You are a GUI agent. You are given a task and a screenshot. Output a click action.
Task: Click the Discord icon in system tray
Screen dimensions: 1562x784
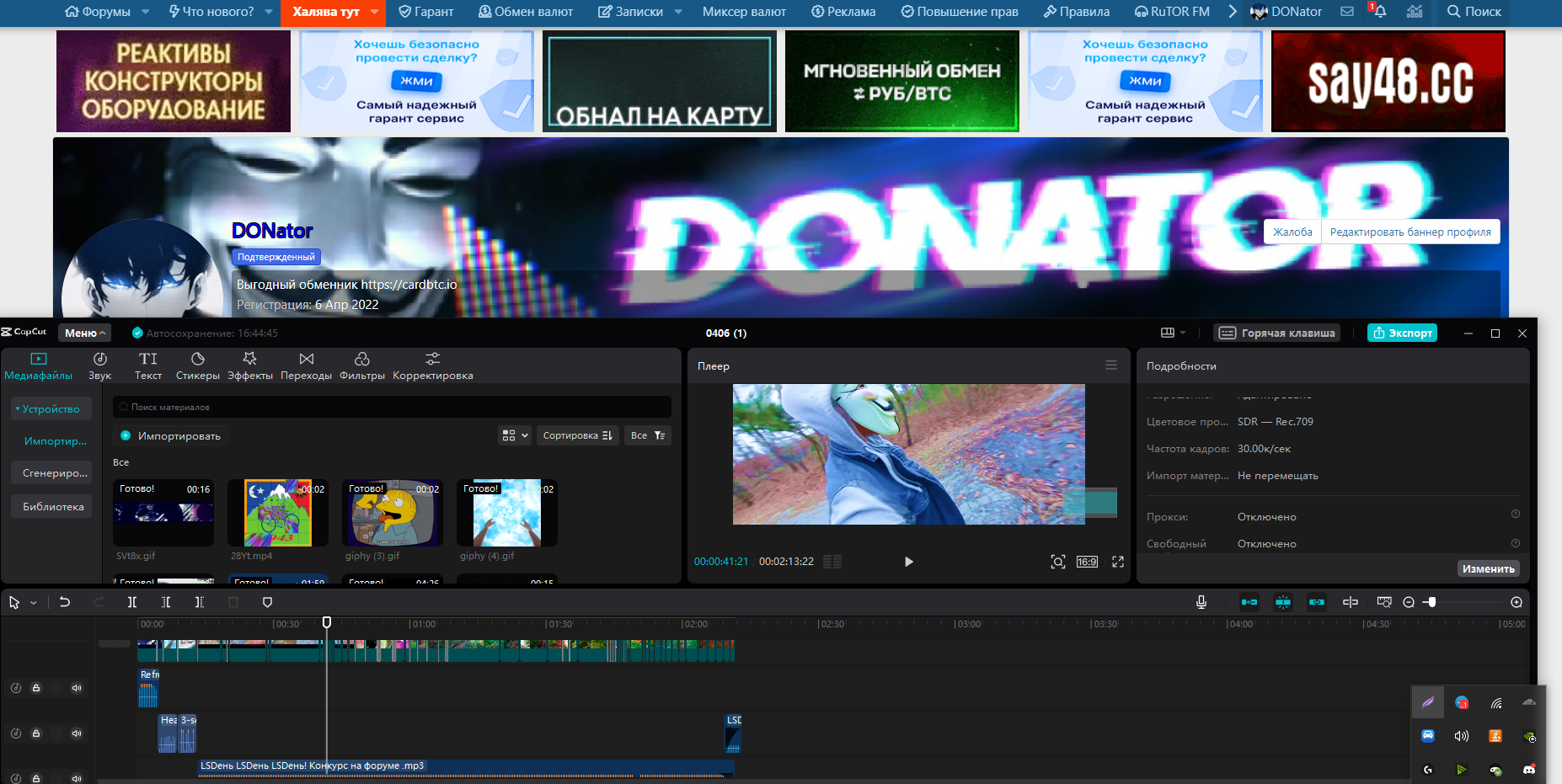tap(1528, 770)
